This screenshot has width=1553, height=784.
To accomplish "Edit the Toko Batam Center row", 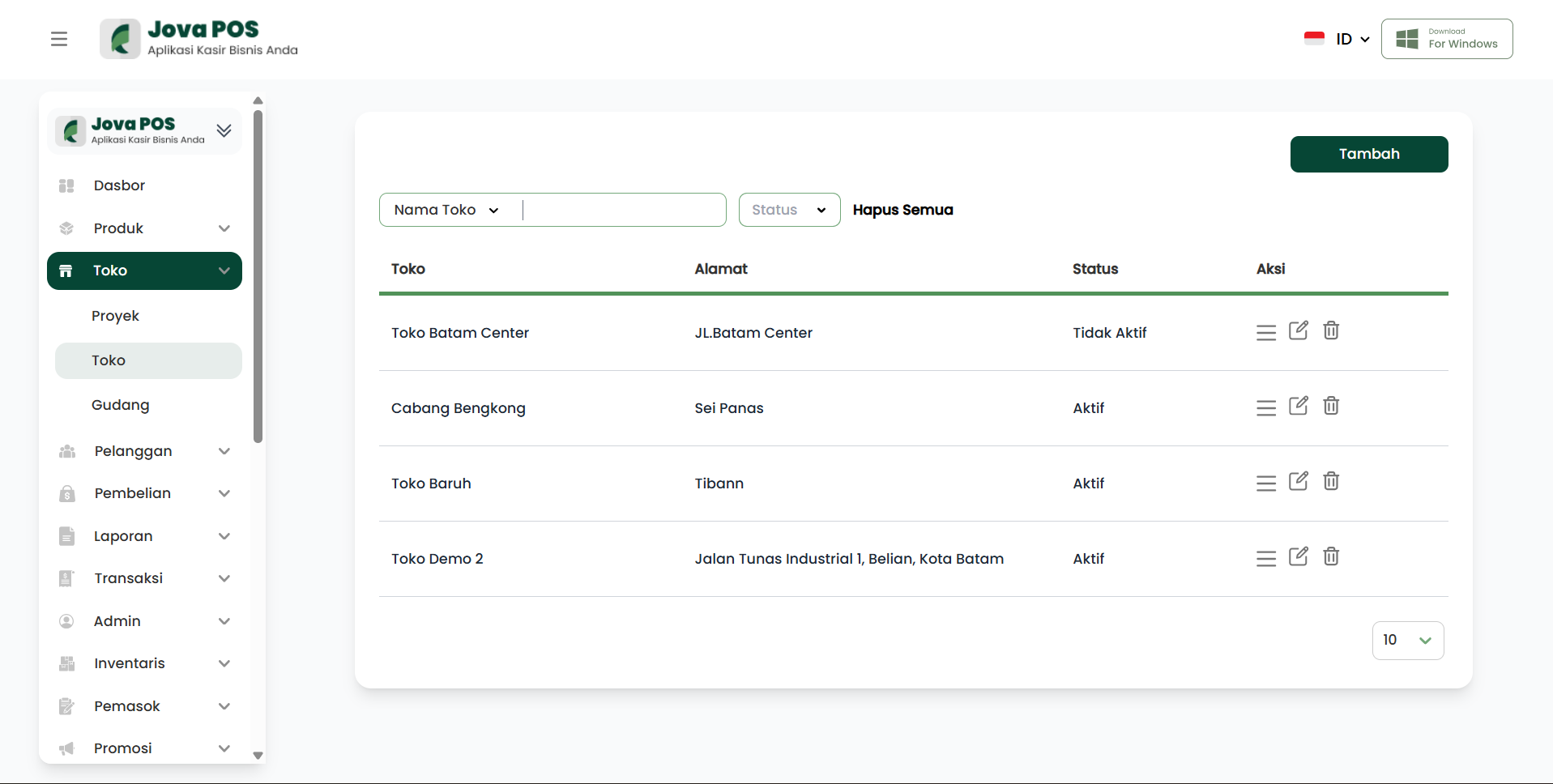I will [x=1298, y=330].
